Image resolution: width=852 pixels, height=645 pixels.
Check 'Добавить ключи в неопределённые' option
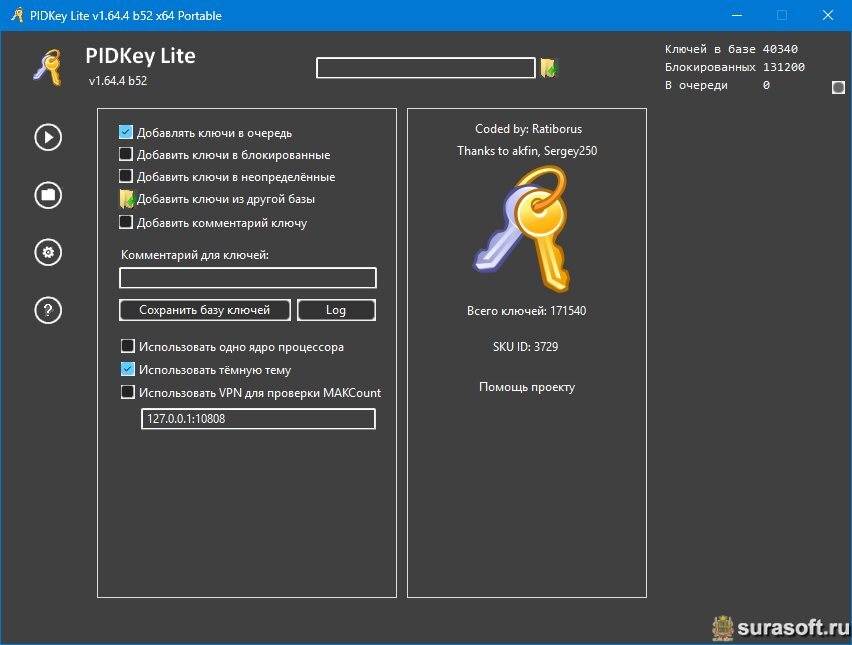point(126,177)
